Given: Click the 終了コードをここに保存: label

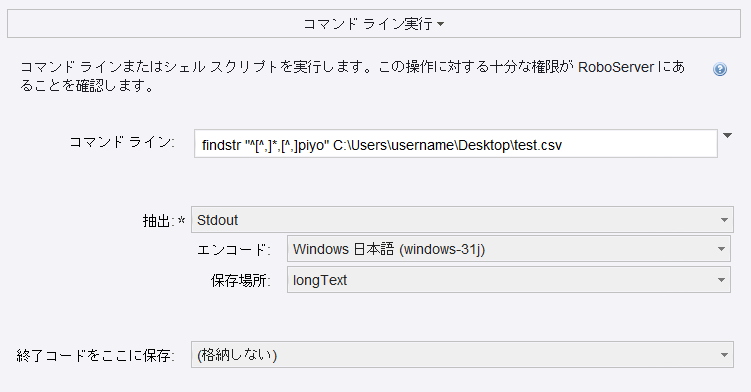Looking at the screenshot, I should click(95, 356).
